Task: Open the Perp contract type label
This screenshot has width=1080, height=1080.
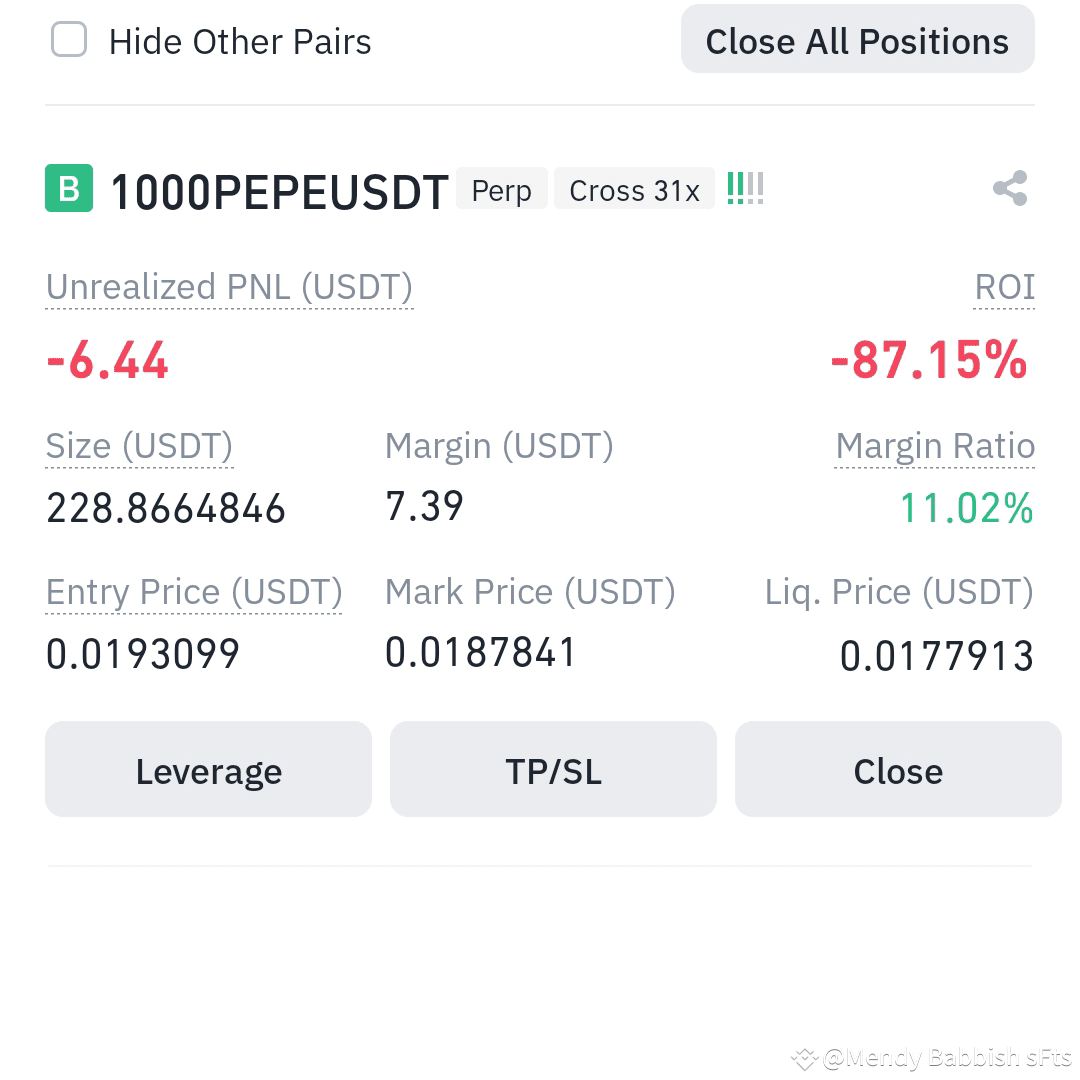Action: point(502,190)
